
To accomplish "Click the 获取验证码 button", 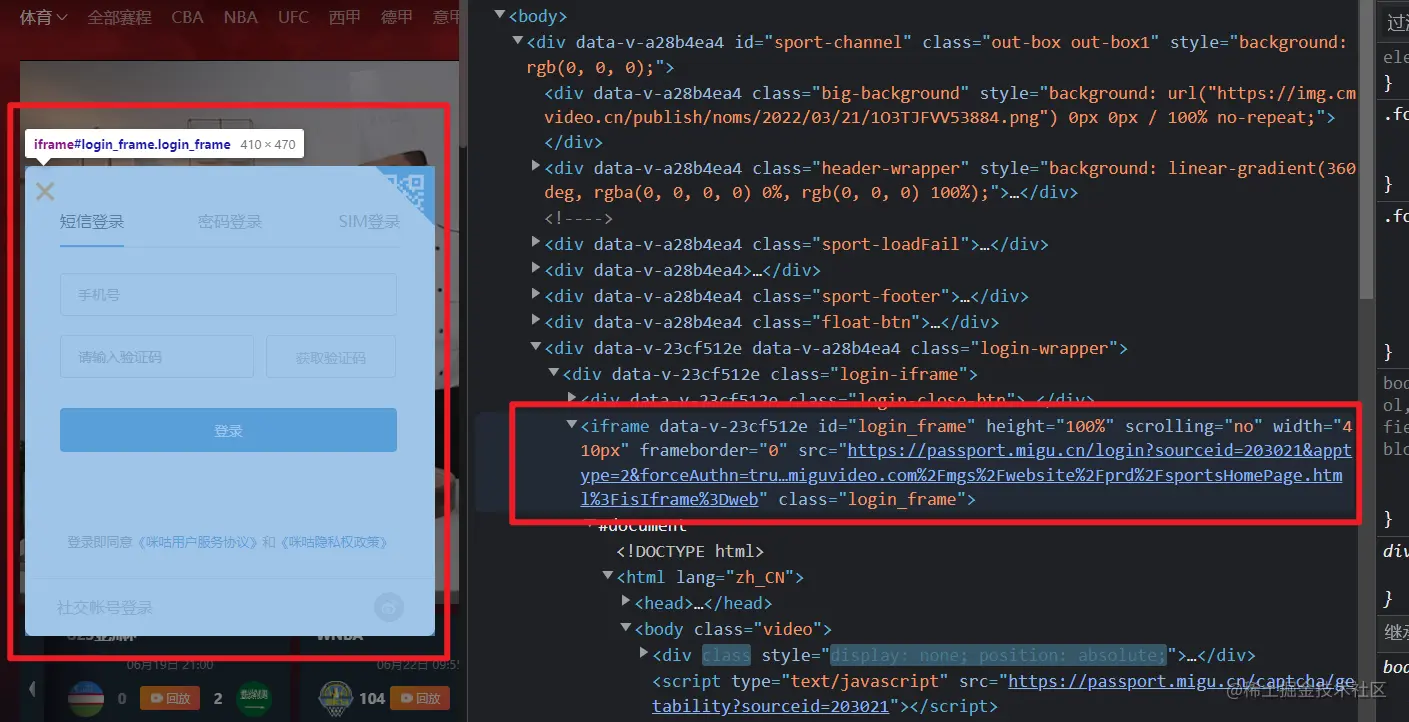I will click(331, 357).
